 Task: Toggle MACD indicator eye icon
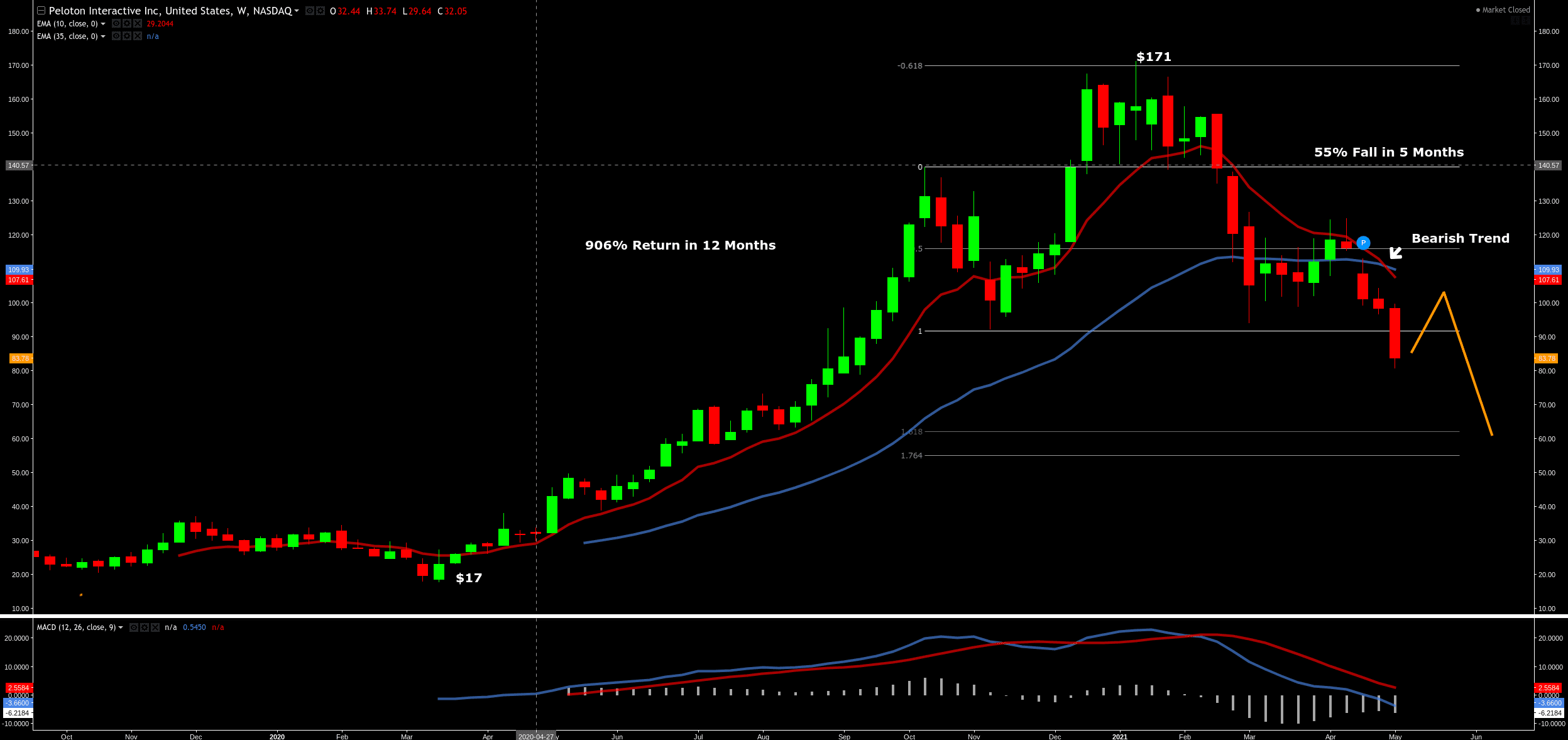[134, 627]
